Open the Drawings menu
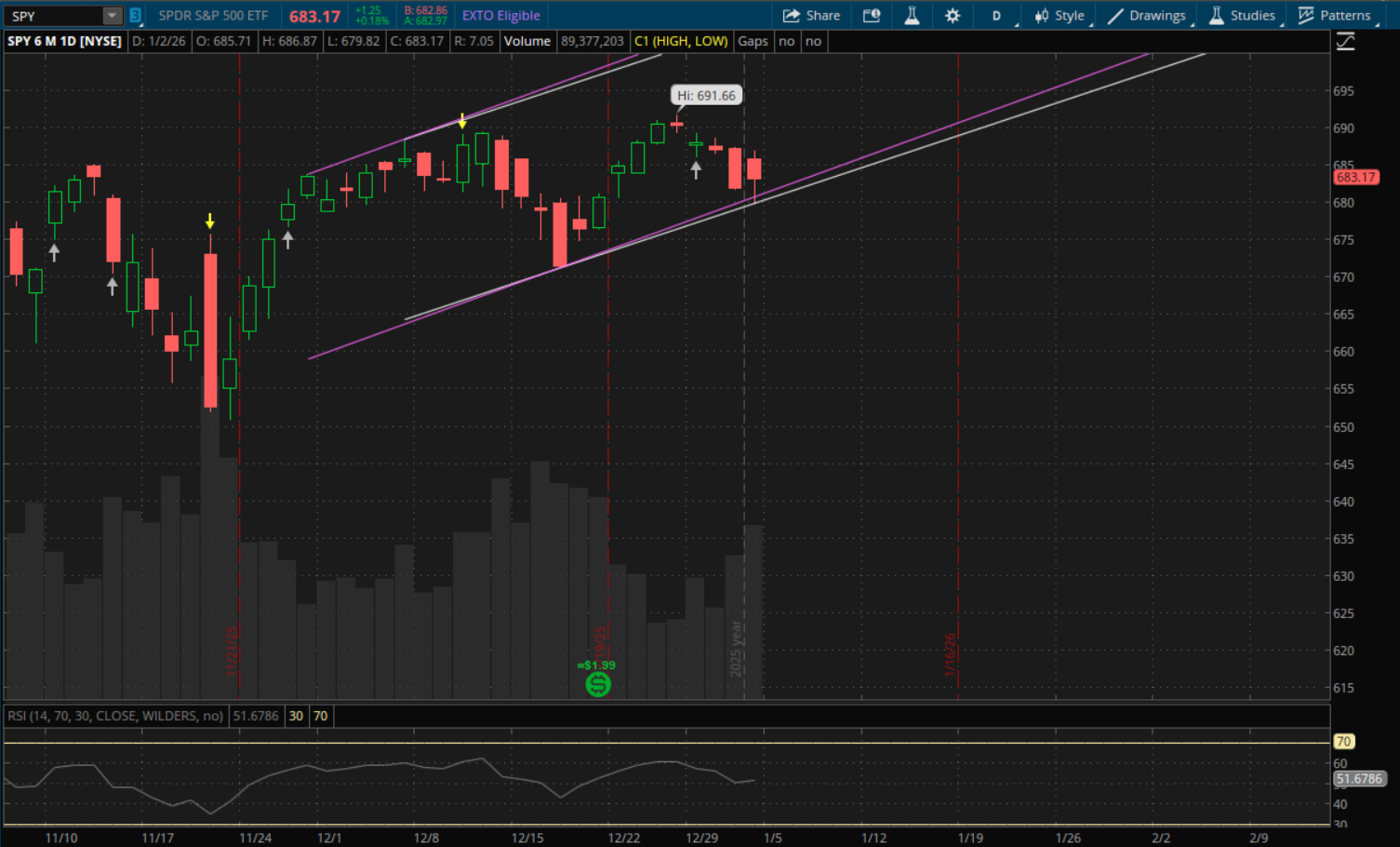This screenshot has width=1400, height=847. pyautogui.click(x=1147, y=16)
